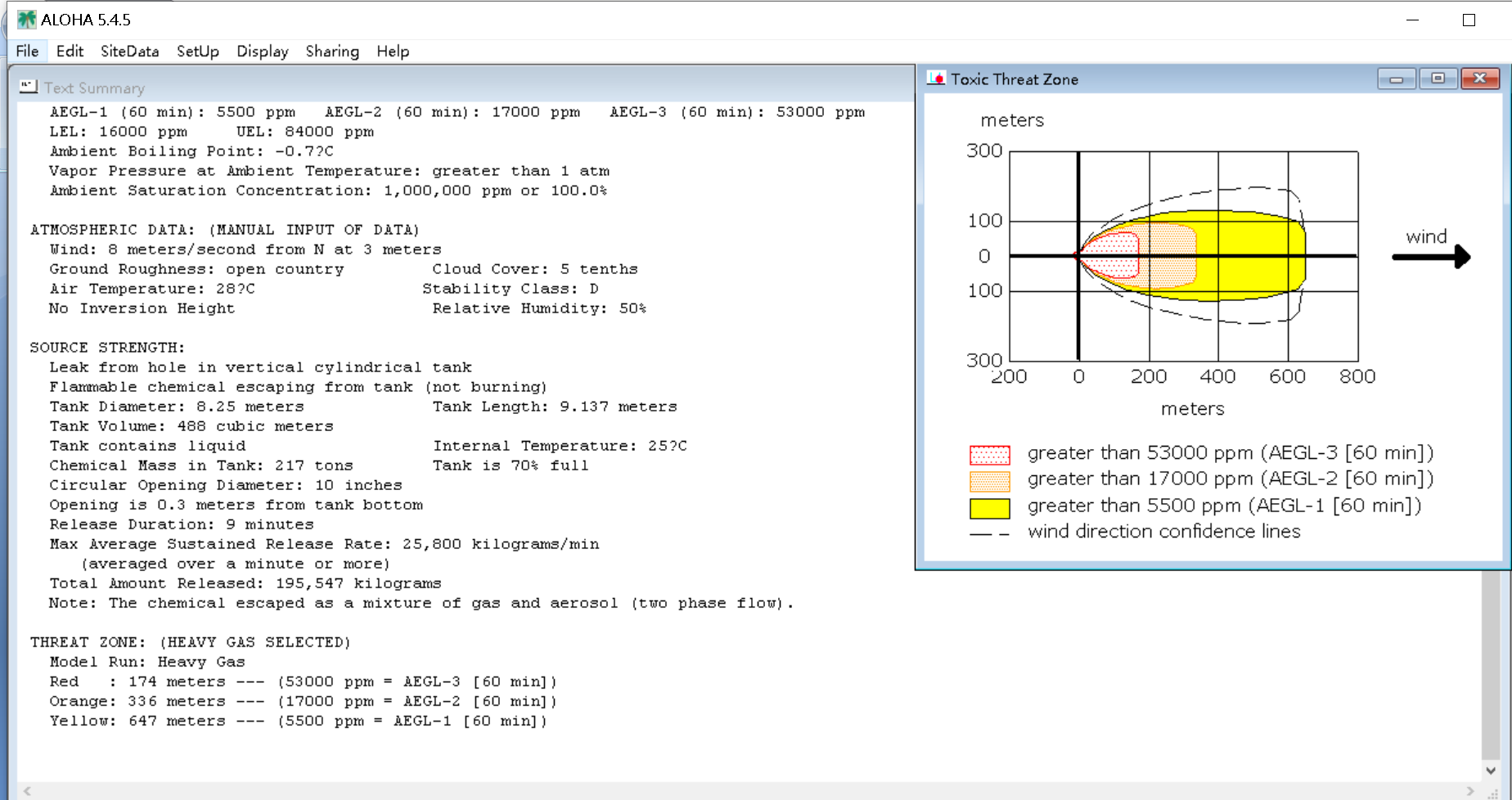
Task: Click 'Max Average Sustained Release Rate' line
Action: pyautogui.click(x=324, y=544)
